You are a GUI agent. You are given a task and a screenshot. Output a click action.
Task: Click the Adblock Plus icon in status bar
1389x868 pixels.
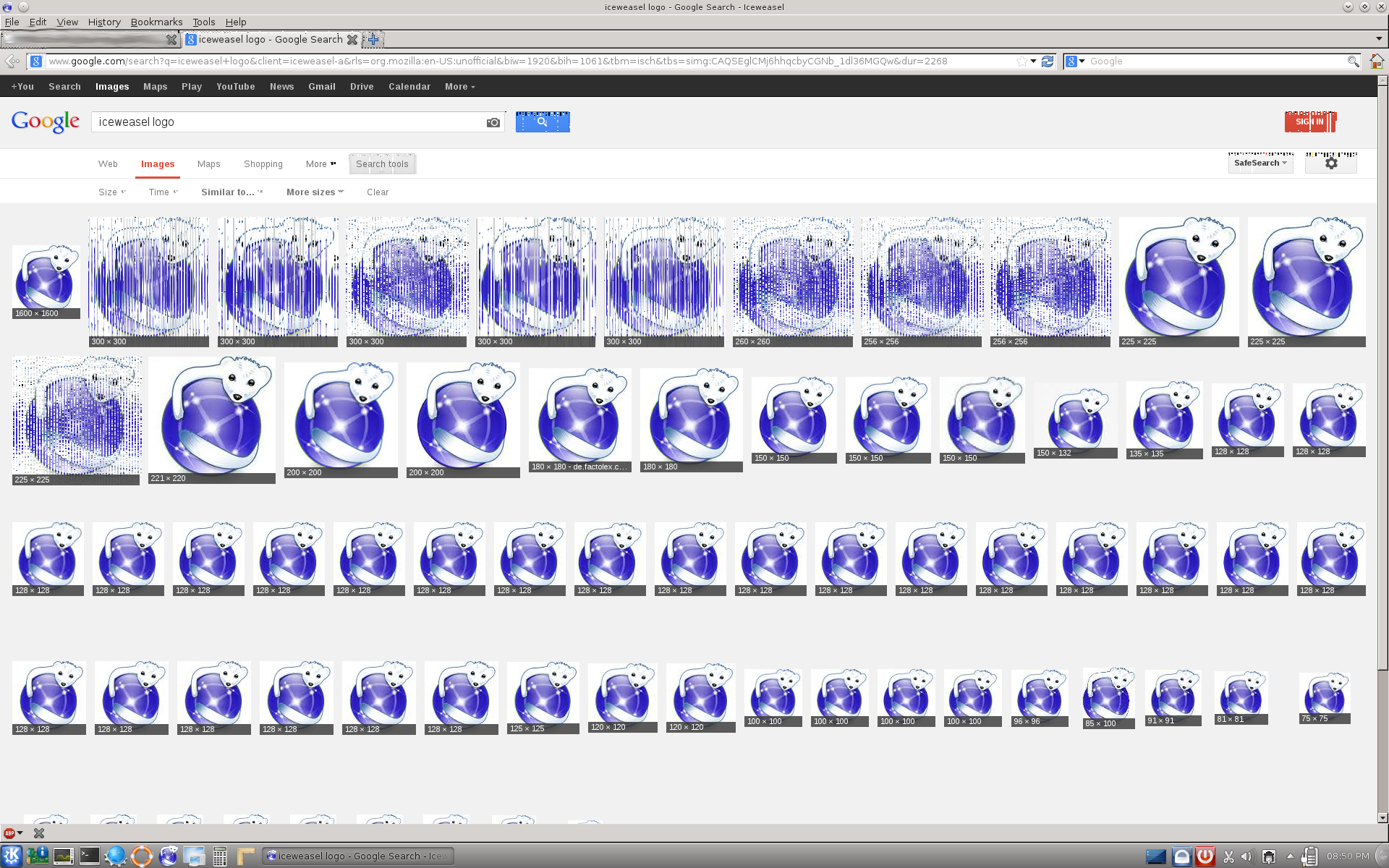pyautogui.click(x=9, y=833)
